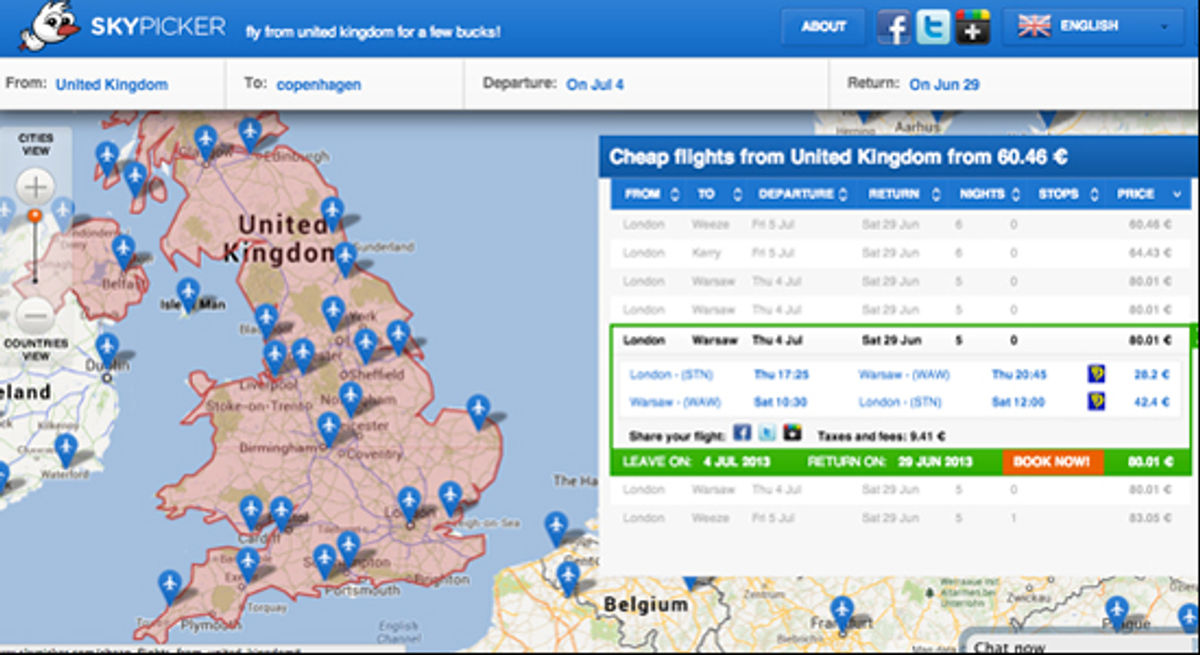Open Skypicker's Google+ page from the header

point(973,27)
